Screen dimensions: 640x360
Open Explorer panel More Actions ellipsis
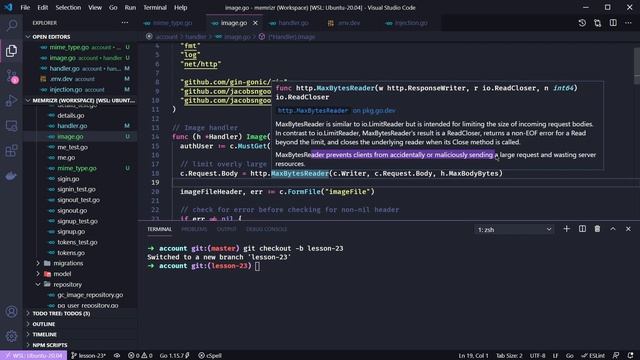125,23
